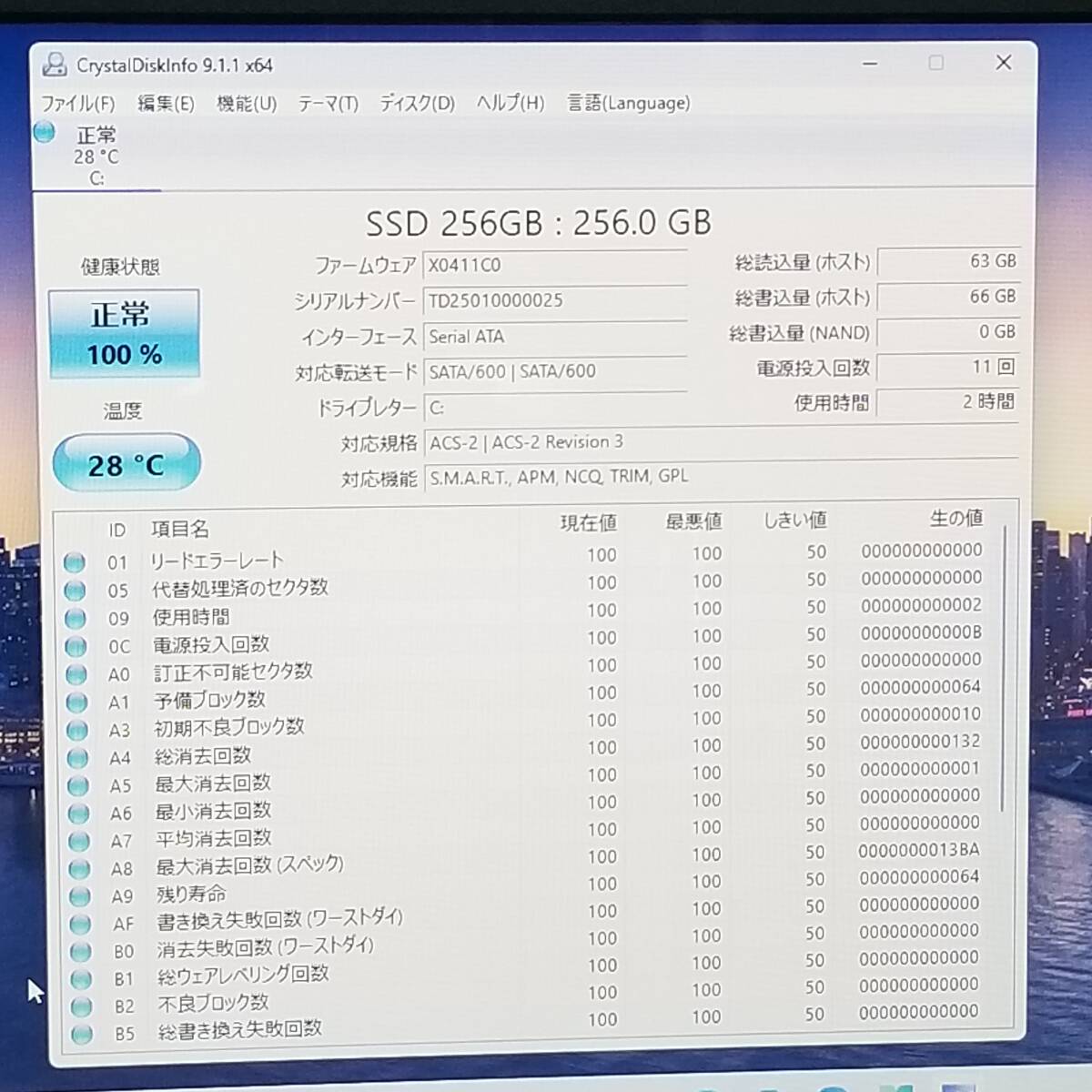Click the disk C: status orb near menu

[x=45, y=133]
